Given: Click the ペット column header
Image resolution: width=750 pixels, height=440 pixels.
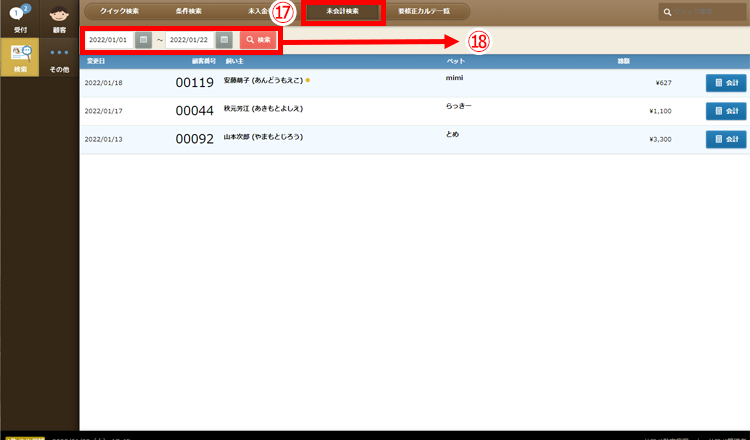Looking at the screenshot, I should click(455, 61).
